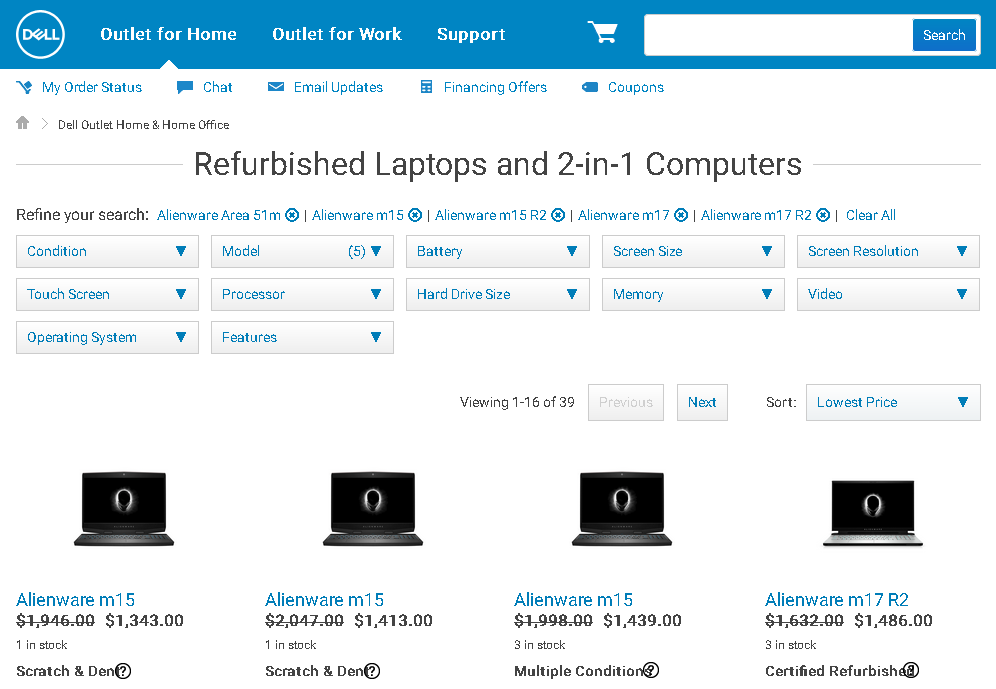Image resolution: width=996 pixels, height=689 pixels.
Task: Expand the Processor filter dropdown
Action: click(302, 295)
